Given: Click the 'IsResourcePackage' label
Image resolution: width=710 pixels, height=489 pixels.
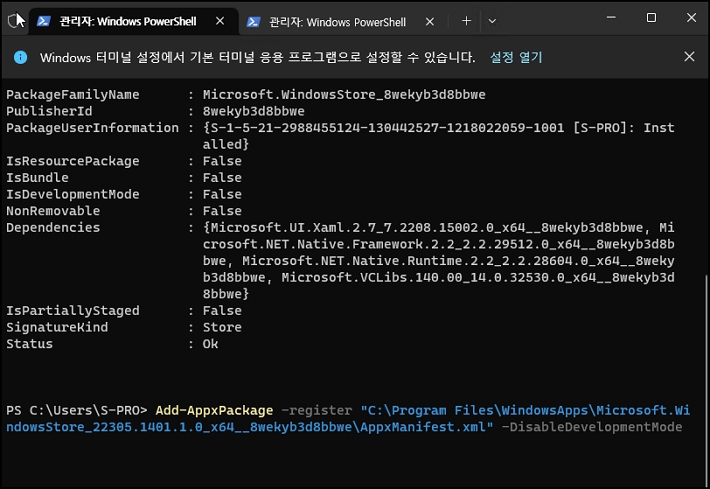Looking at the screenshot, I should (x=73, y=161).
